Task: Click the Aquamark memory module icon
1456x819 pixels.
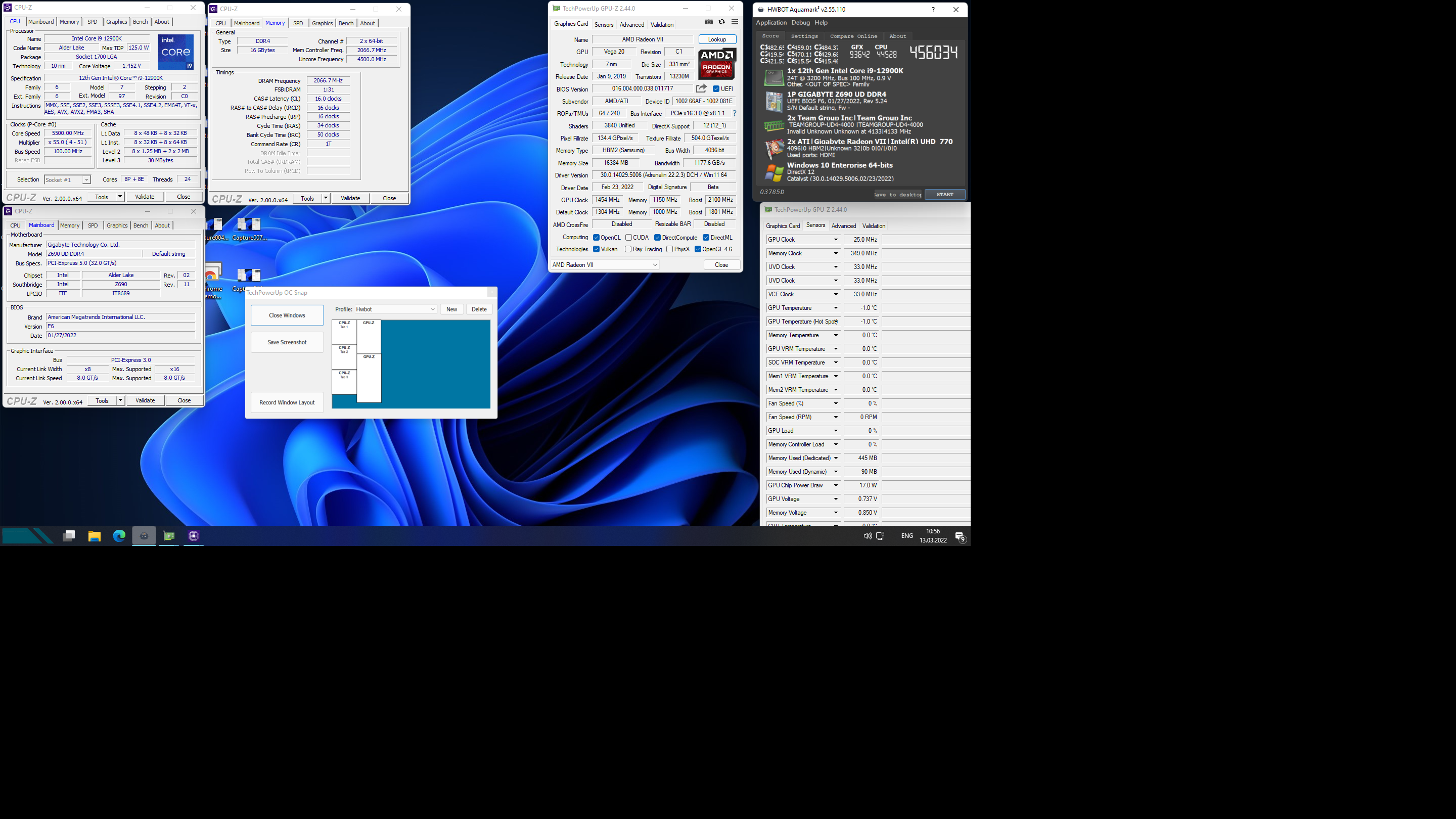Action: pos(774,125)
